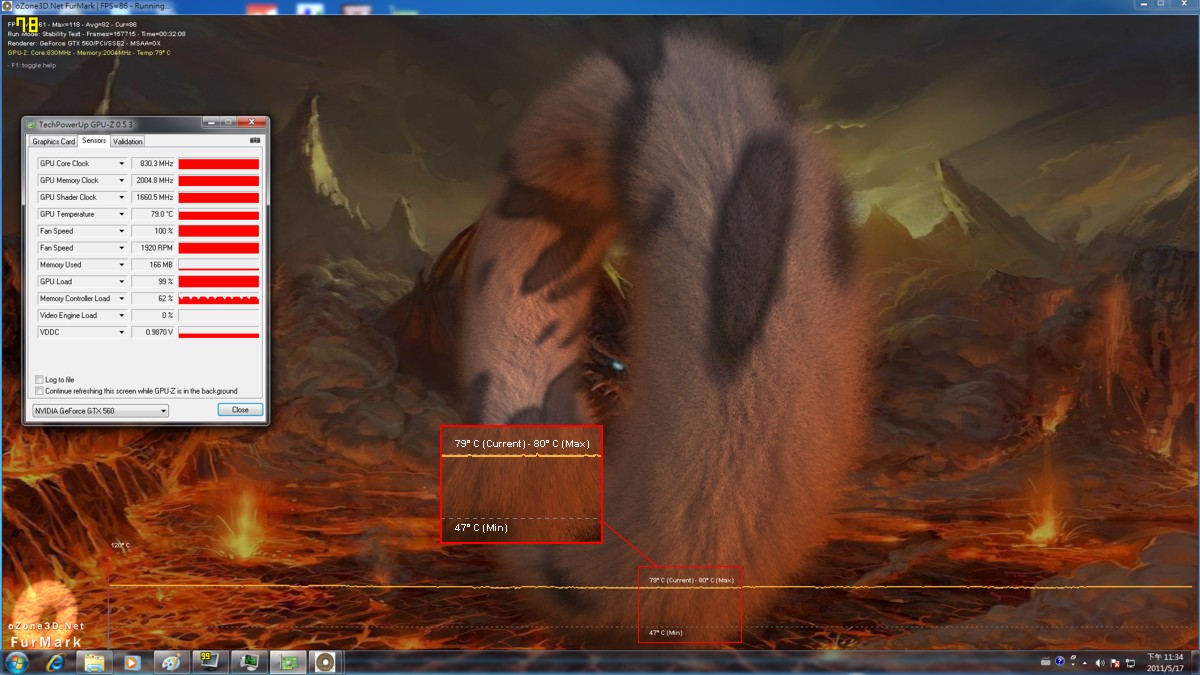Click the 1660.5 MHz shader clock reading
The width and height of the screenshot is (1200, 675).
coord(154,198)
